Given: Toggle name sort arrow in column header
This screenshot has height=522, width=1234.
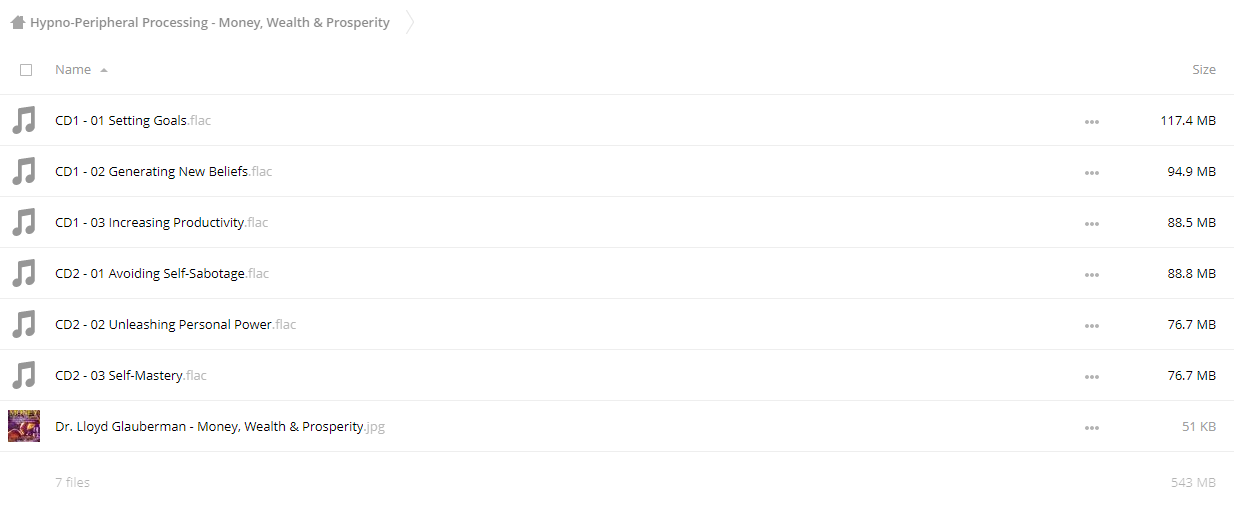Looking at the screenshot, I should tap(104, 70).
